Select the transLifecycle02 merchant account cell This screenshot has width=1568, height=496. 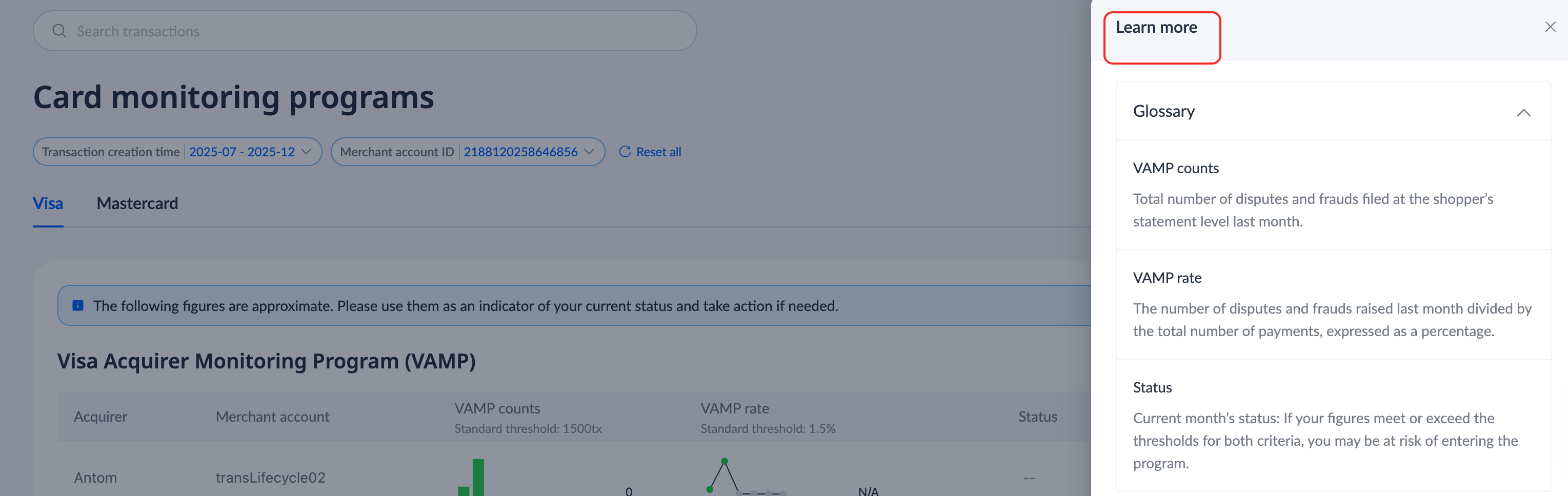coord(270,478)
